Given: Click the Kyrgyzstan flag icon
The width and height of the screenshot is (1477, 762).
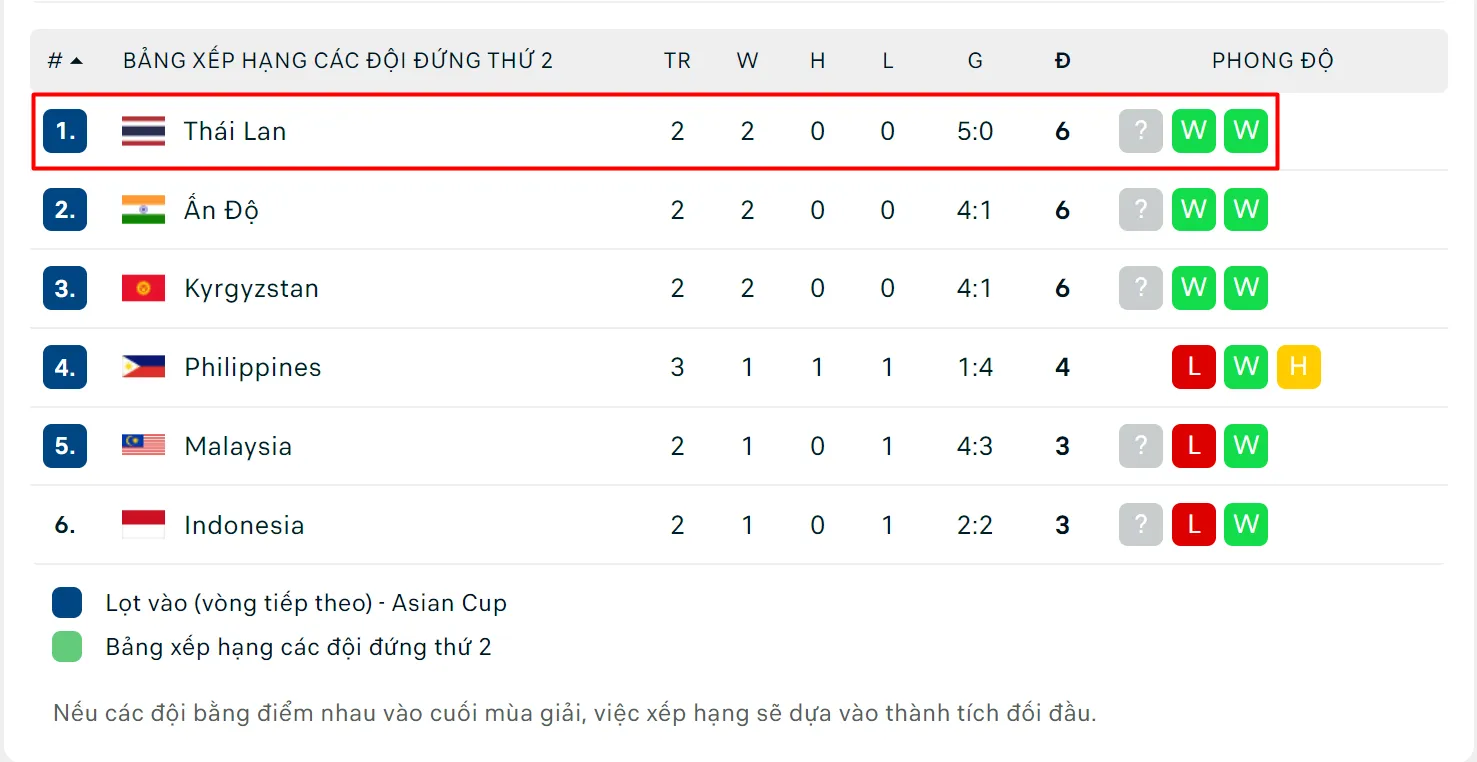Looking at the screenshot, I should (143, 289).
